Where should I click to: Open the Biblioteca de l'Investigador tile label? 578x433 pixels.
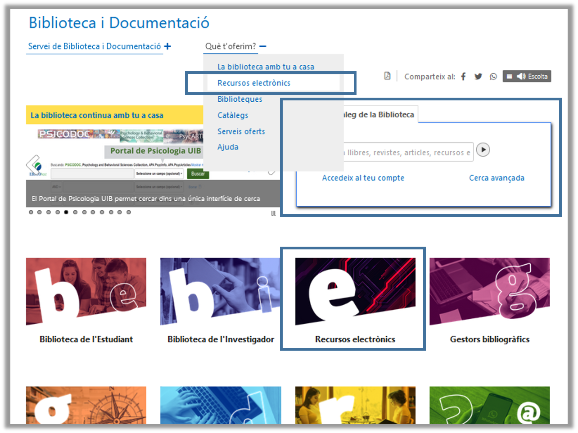click(x=220, y=339)
